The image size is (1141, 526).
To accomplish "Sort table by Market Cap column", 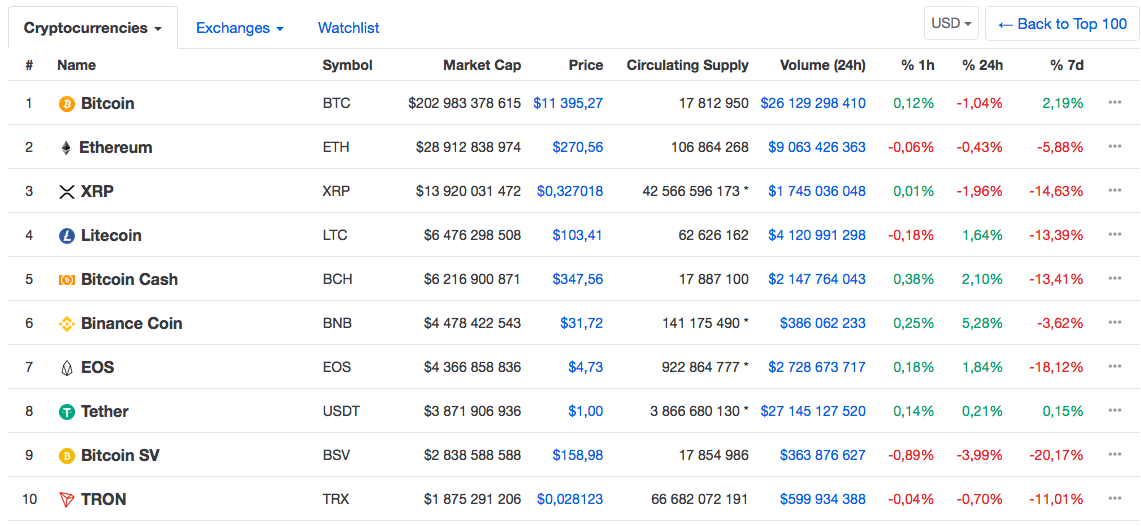I will click(x=481, y=65).
